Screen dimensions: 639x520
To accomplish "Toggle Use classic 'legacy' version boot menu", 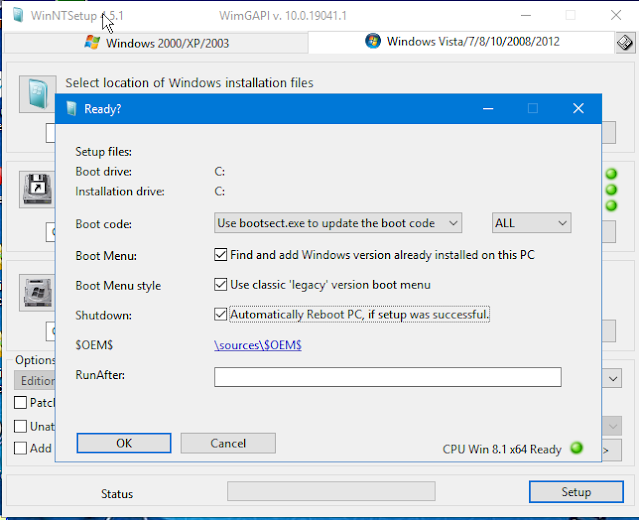I will point(220,284).
